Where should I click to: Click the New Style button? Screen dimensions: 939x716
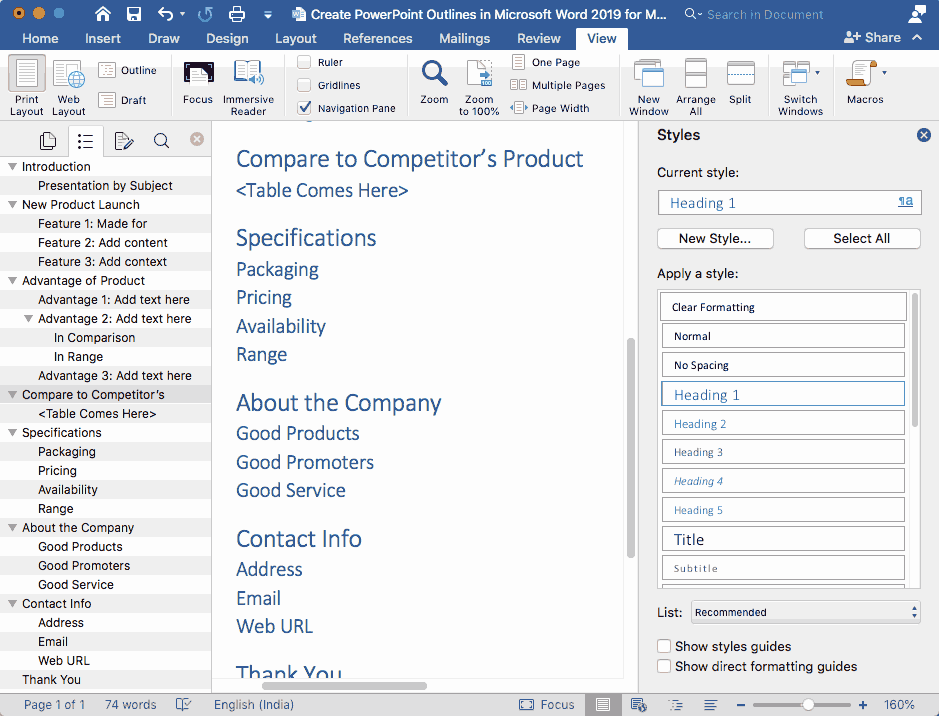click(x=717, y=238)
